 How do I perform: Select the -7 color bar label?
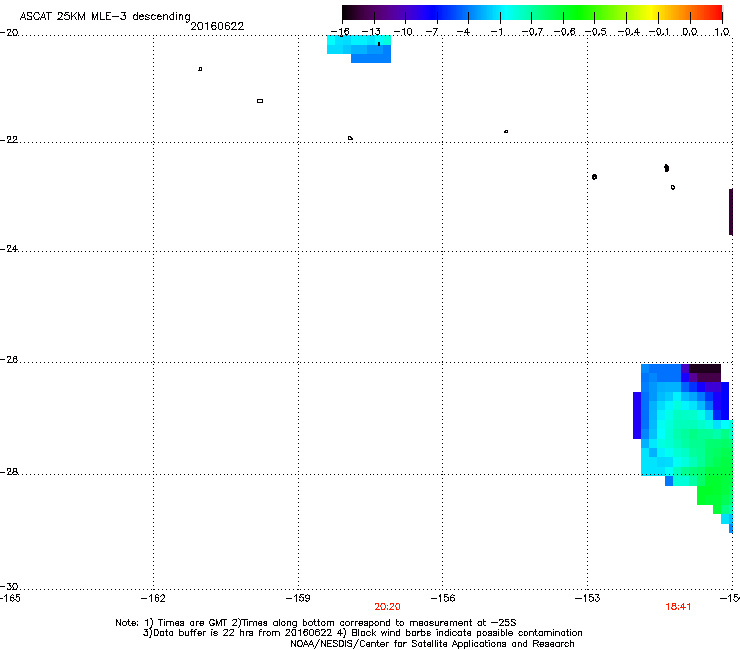pyautogui.click(x=431, y=32)
